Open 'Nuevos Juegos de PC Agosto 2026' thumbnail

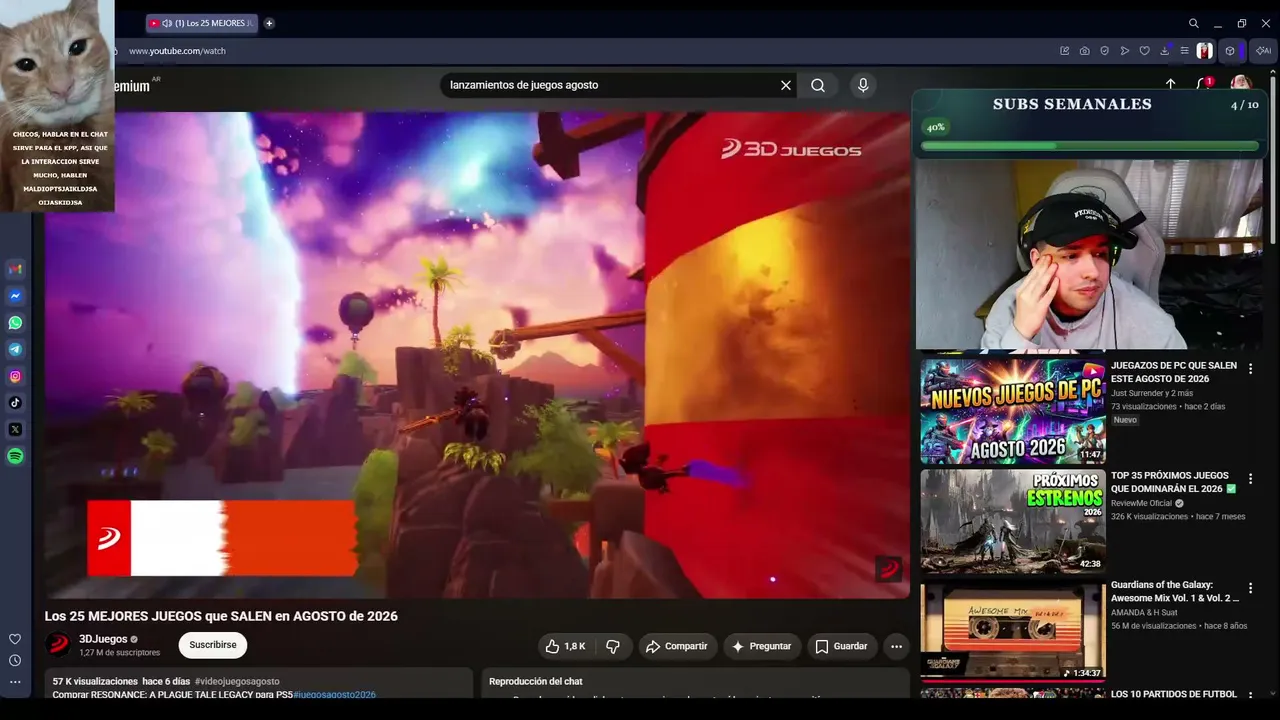tap(1013, 411)
